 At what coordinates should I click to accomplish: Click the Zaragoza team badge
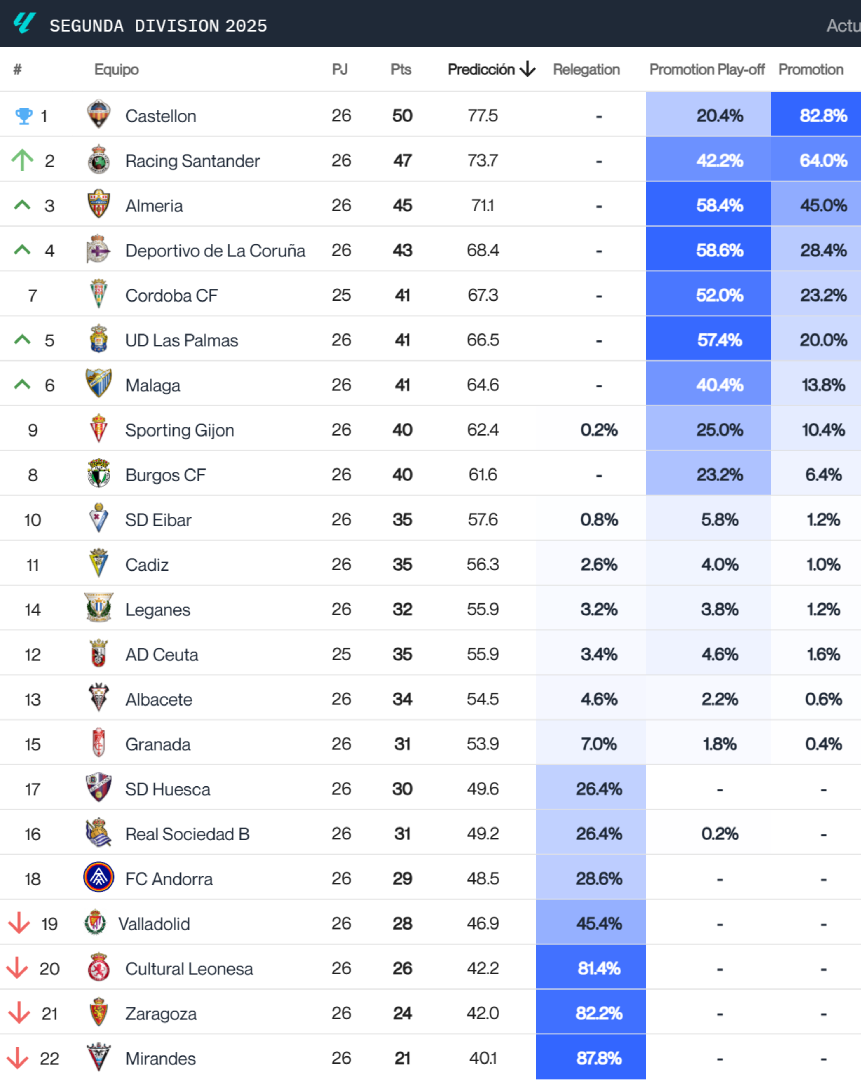tap(97, 1012)
